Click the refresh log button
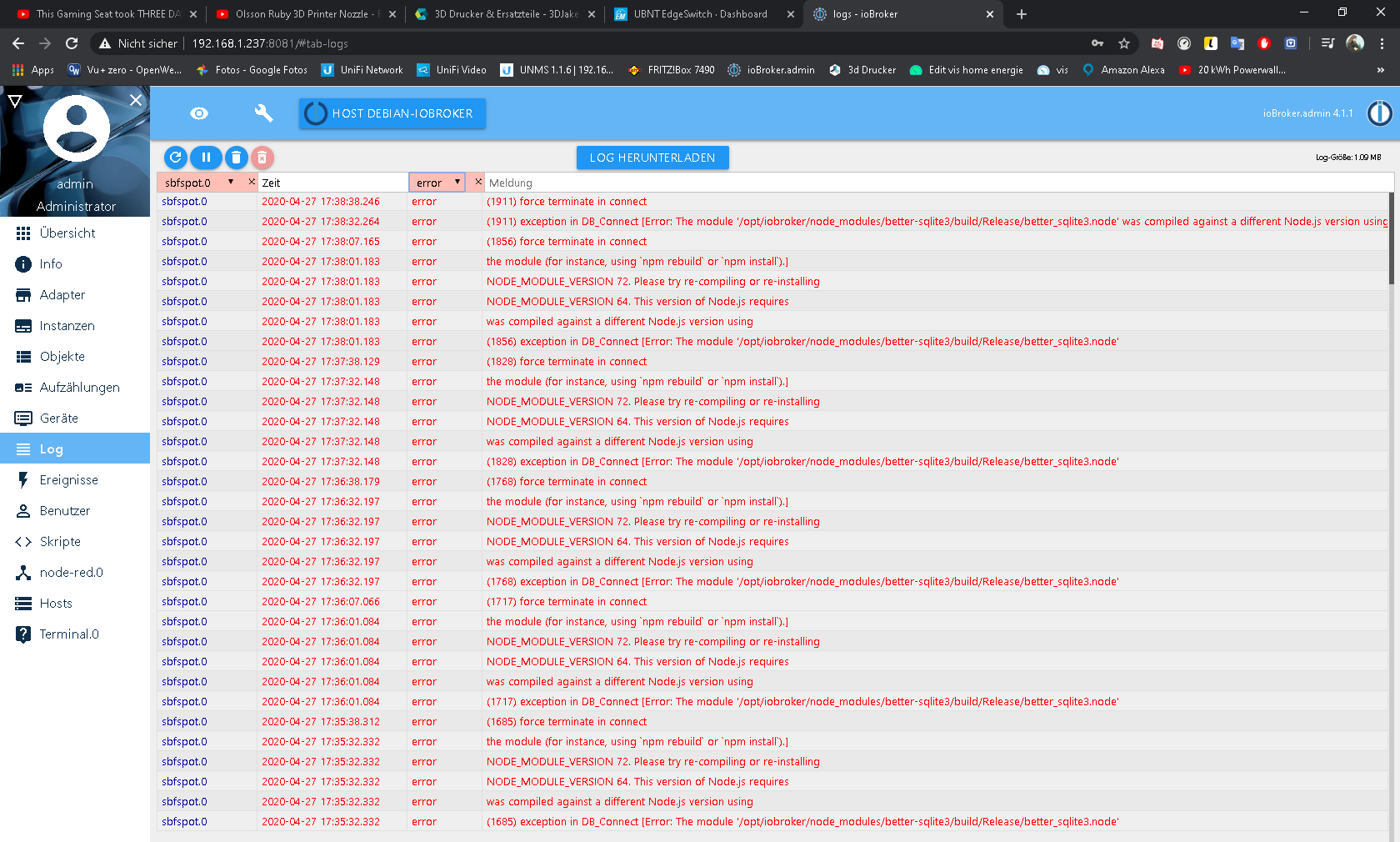The height and width of the screenshot is (842, 1400). [x=175, y=157]
